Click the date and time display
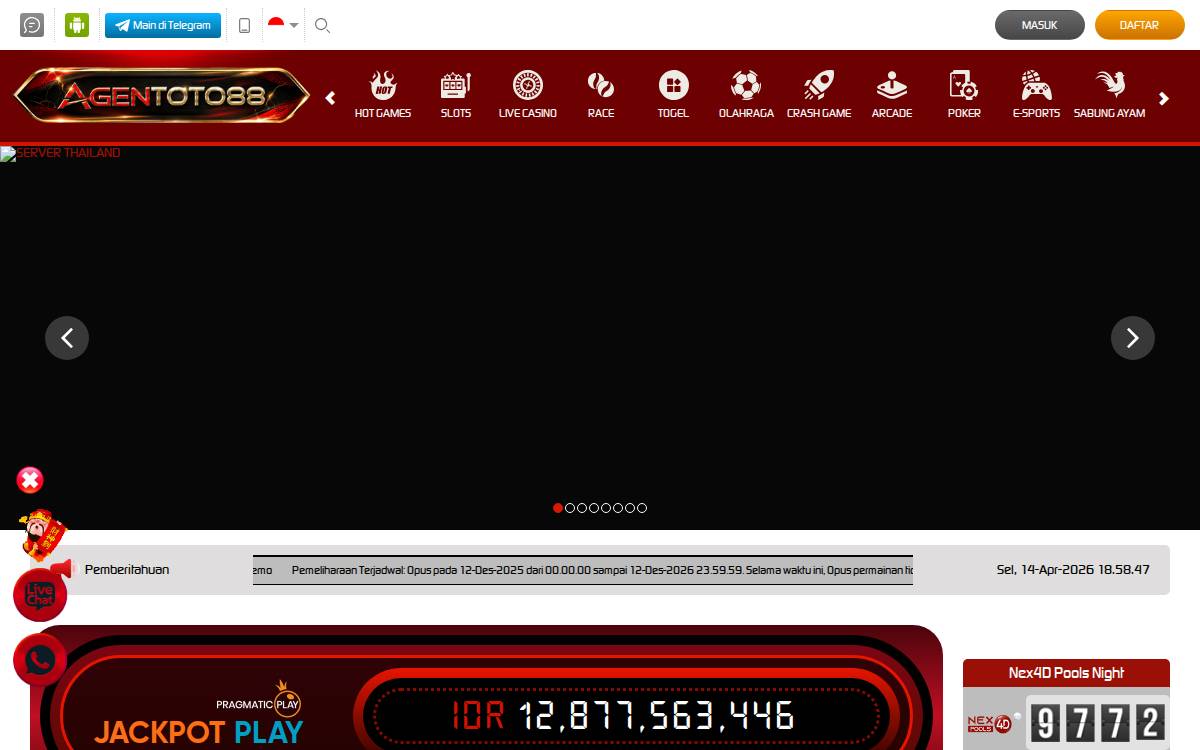Screen dimensions: 1200x750 [1073, 570]
